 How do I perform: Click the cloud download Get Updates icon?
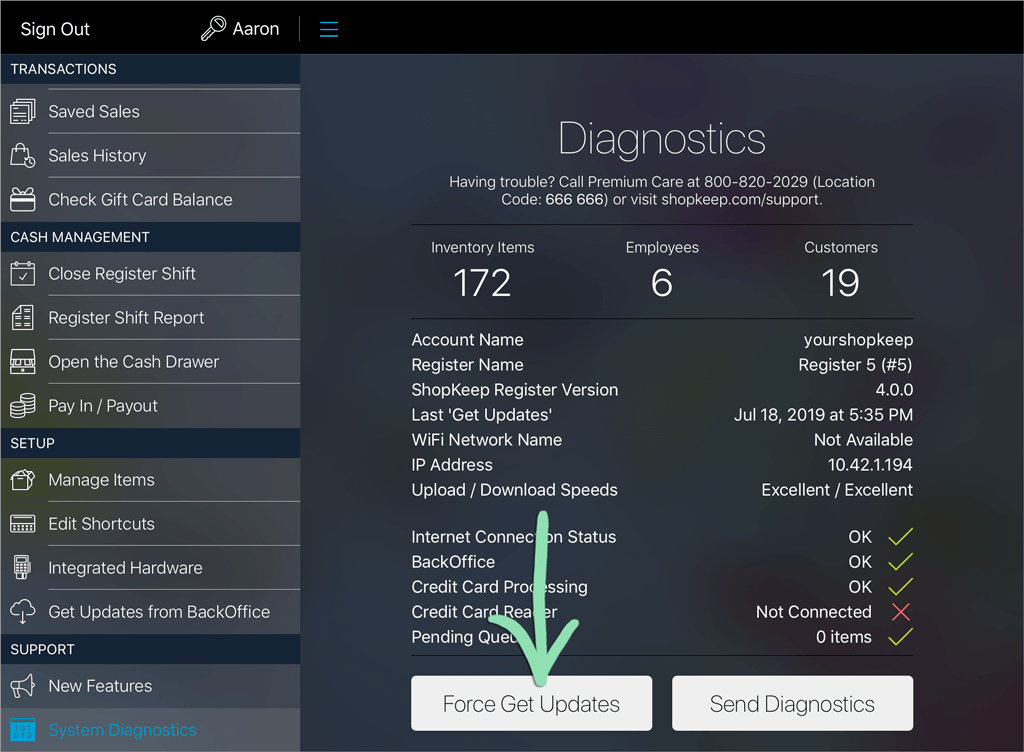click(x=23, y=612)
